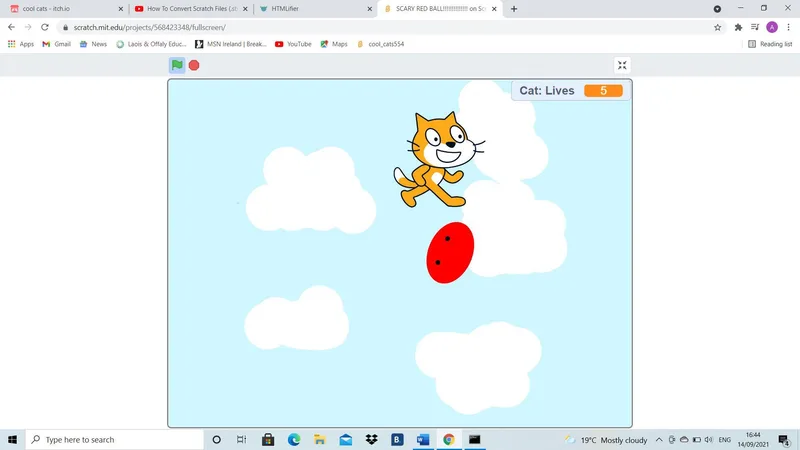Open the Chrome account indicator near minimize
The height and width of the screenshot is (450, 800).
[717, 9]
